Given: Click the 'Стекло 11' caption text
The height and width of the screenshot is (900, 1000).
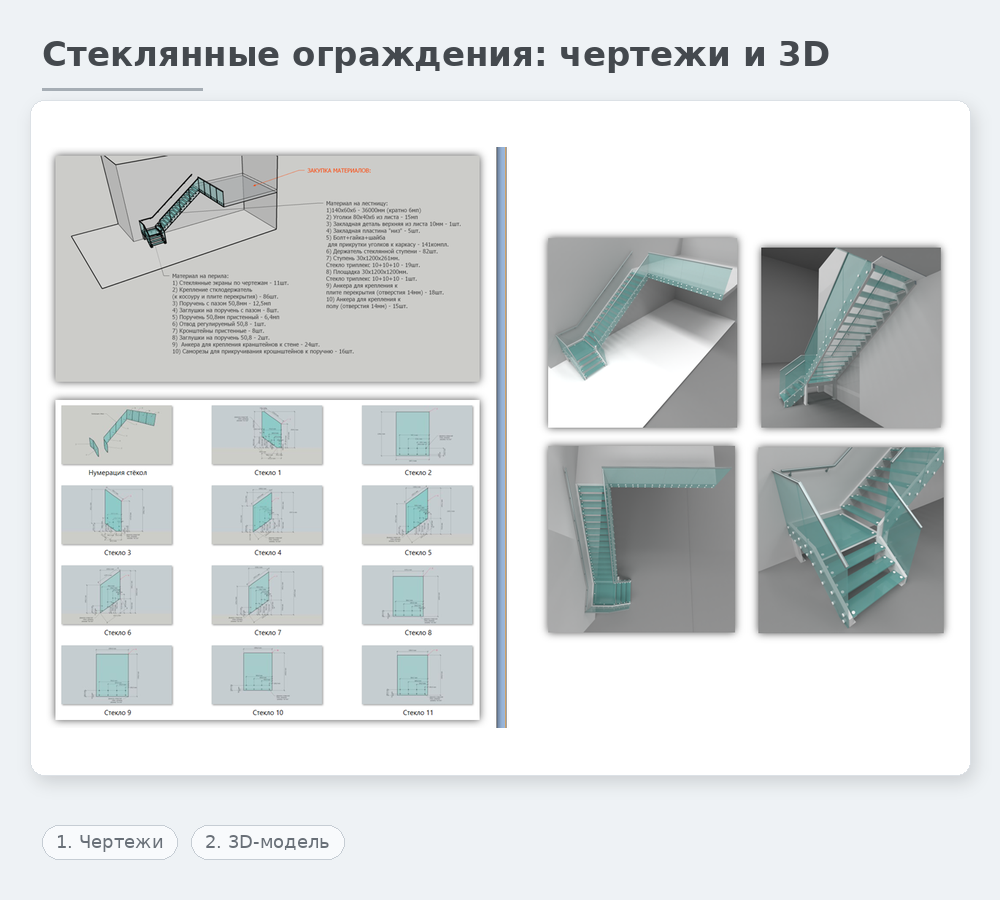Looking at the screenshot, I should click(418, 712).
